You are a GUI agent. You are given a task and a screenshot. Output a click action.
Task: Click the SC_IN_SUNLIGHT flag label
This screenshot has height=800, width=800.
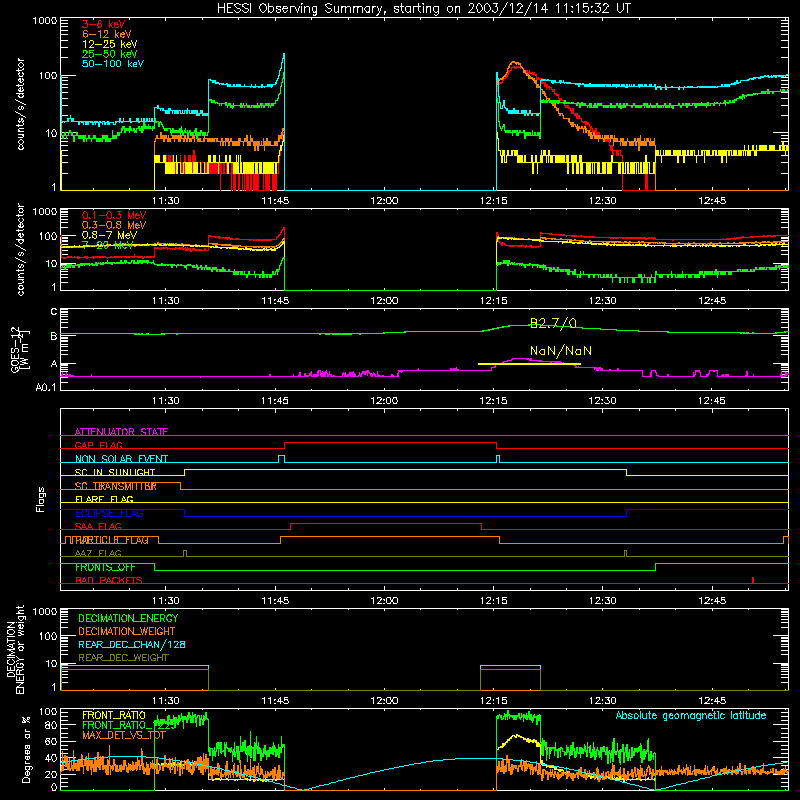click(x=115, y=472)
